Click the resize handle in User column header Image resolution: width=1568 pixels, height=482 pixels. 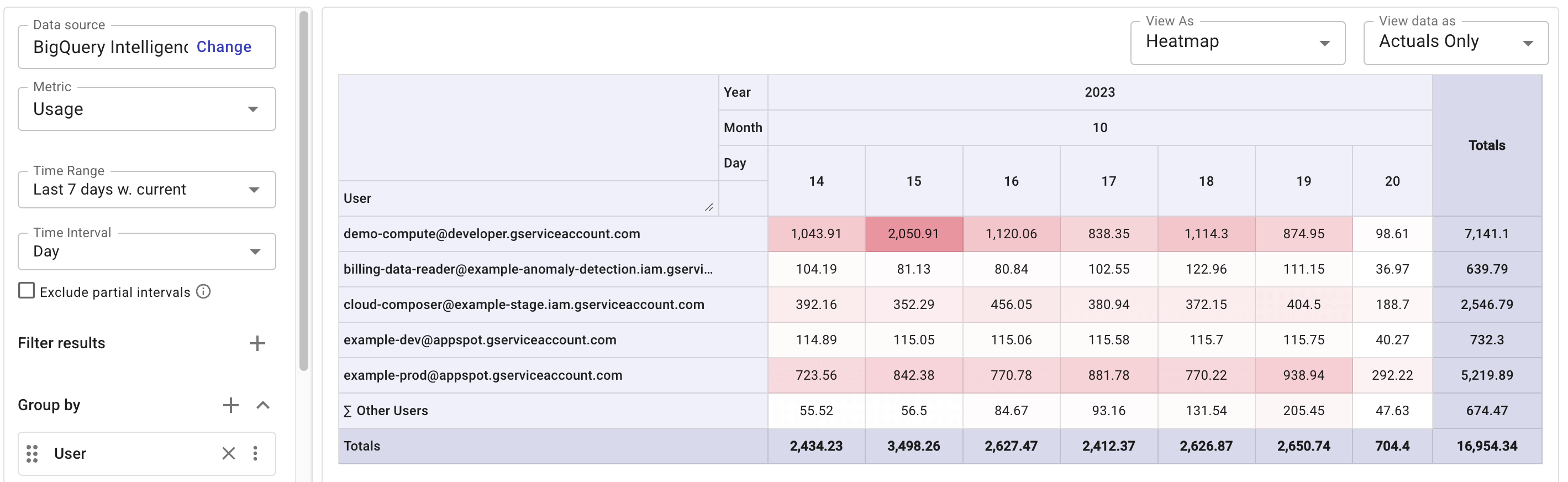point(708,207)
